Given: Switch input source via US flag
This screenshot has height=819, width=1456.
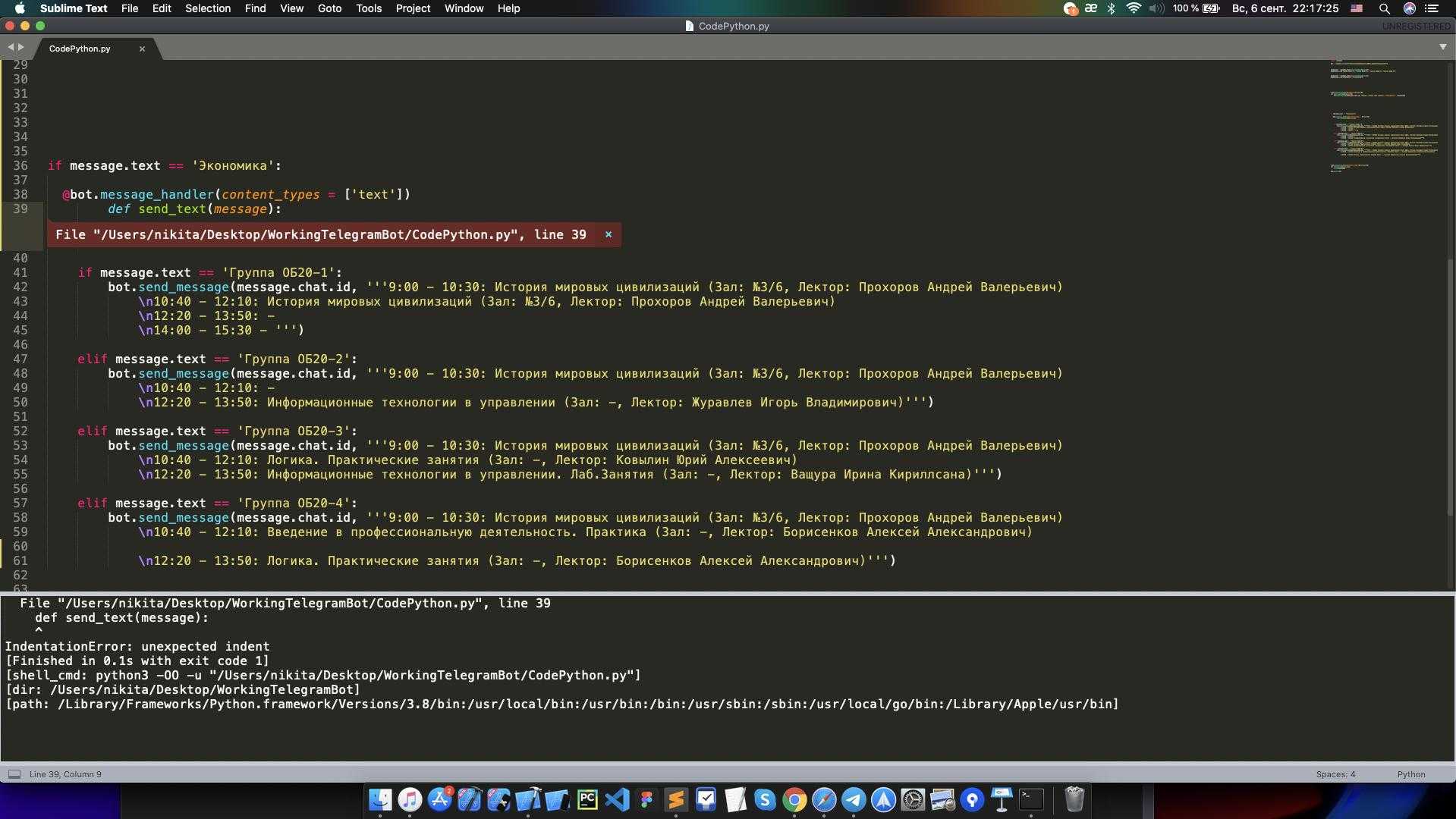Looking at the screenshot, I should (x=1357, y=8).
